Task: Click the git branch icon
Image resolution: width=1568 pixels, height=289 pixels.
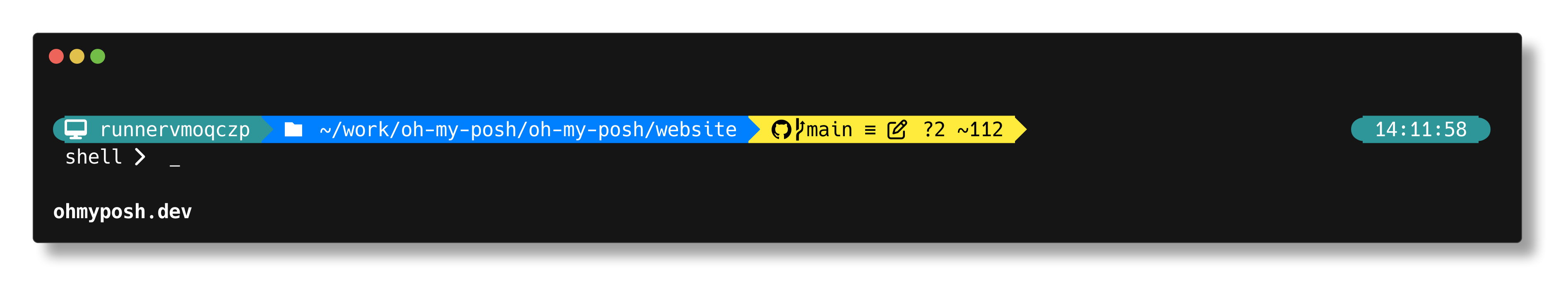Action: click(799, 129)
